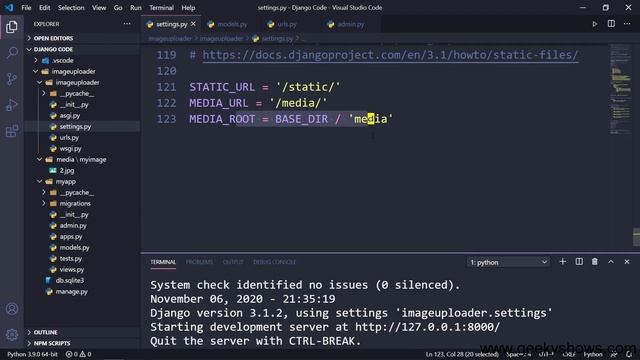The height and width of the screenshot is (360, 640).
Task: Open the Manage gear icon
Action: click(x=12, y=335)
